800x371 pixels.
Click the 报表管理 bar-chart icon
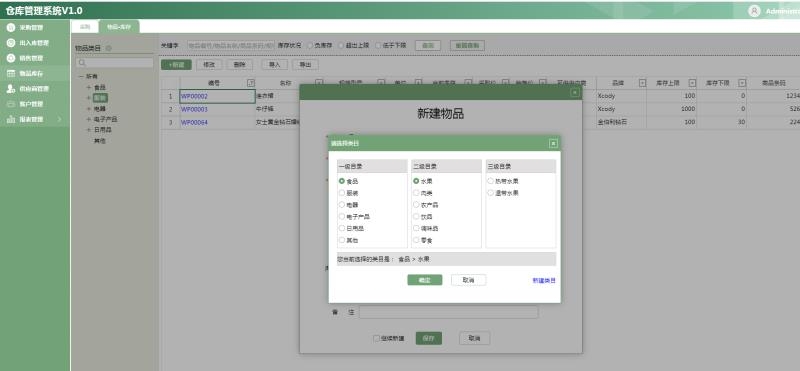[11, 119]
